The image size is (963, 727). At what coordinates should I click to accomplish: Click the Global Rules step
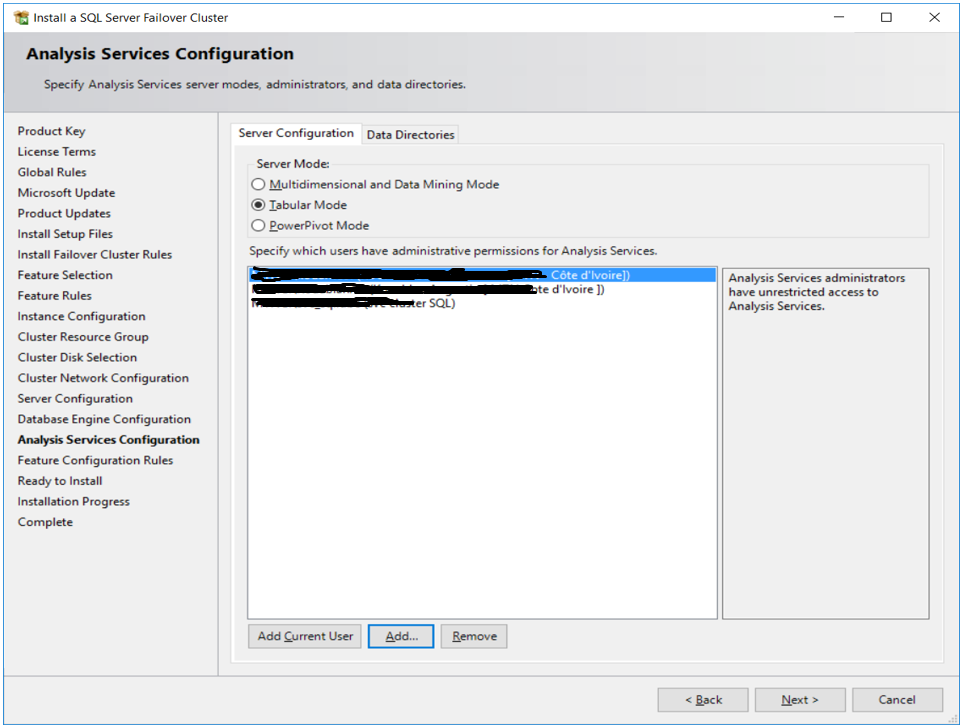click(52, 173)
